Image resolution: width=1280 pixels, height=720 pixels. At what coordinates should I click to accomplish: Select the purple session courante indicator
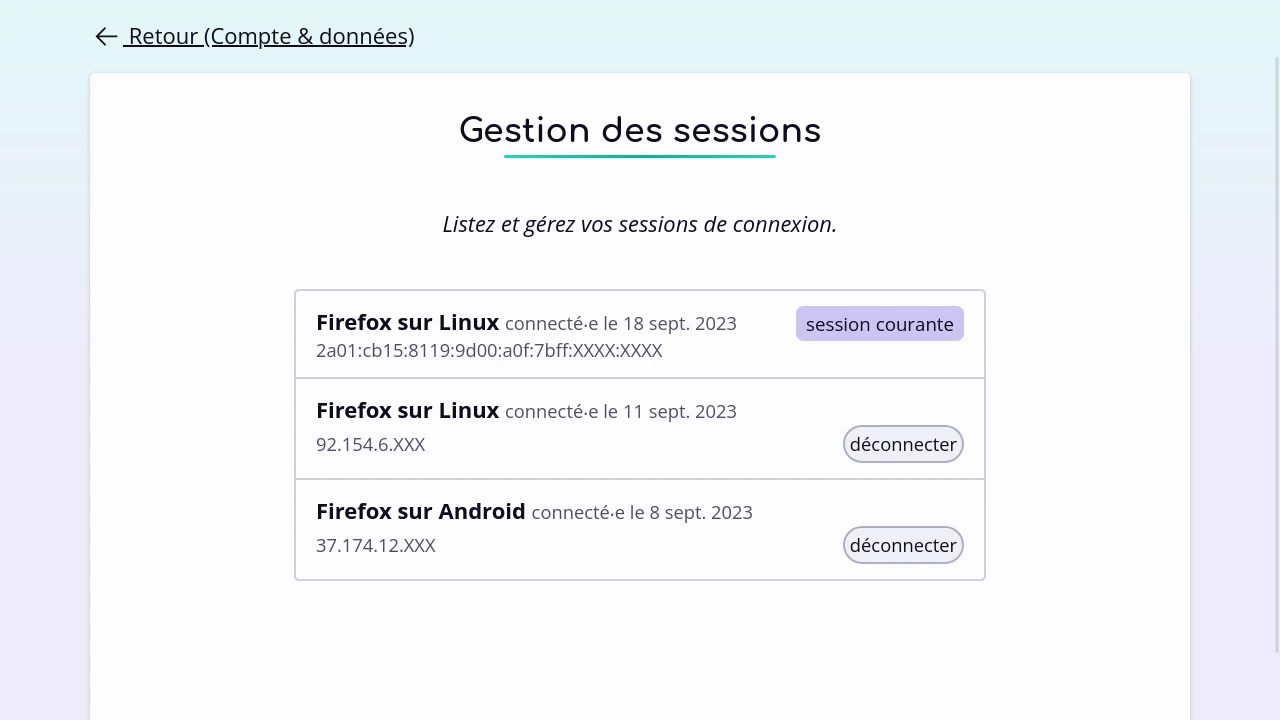(880, 324)
